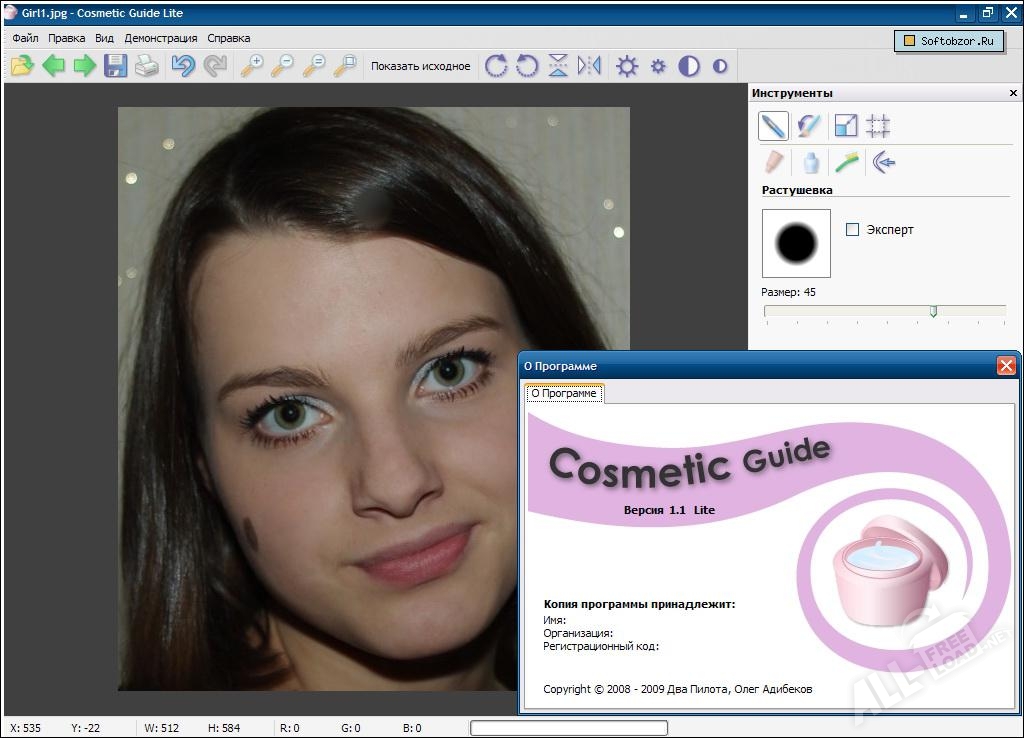This screenshot has width=1024, height=738.
Task: Print the image using the printer icon
Action: pyautogui.click(x=147, y=66)
